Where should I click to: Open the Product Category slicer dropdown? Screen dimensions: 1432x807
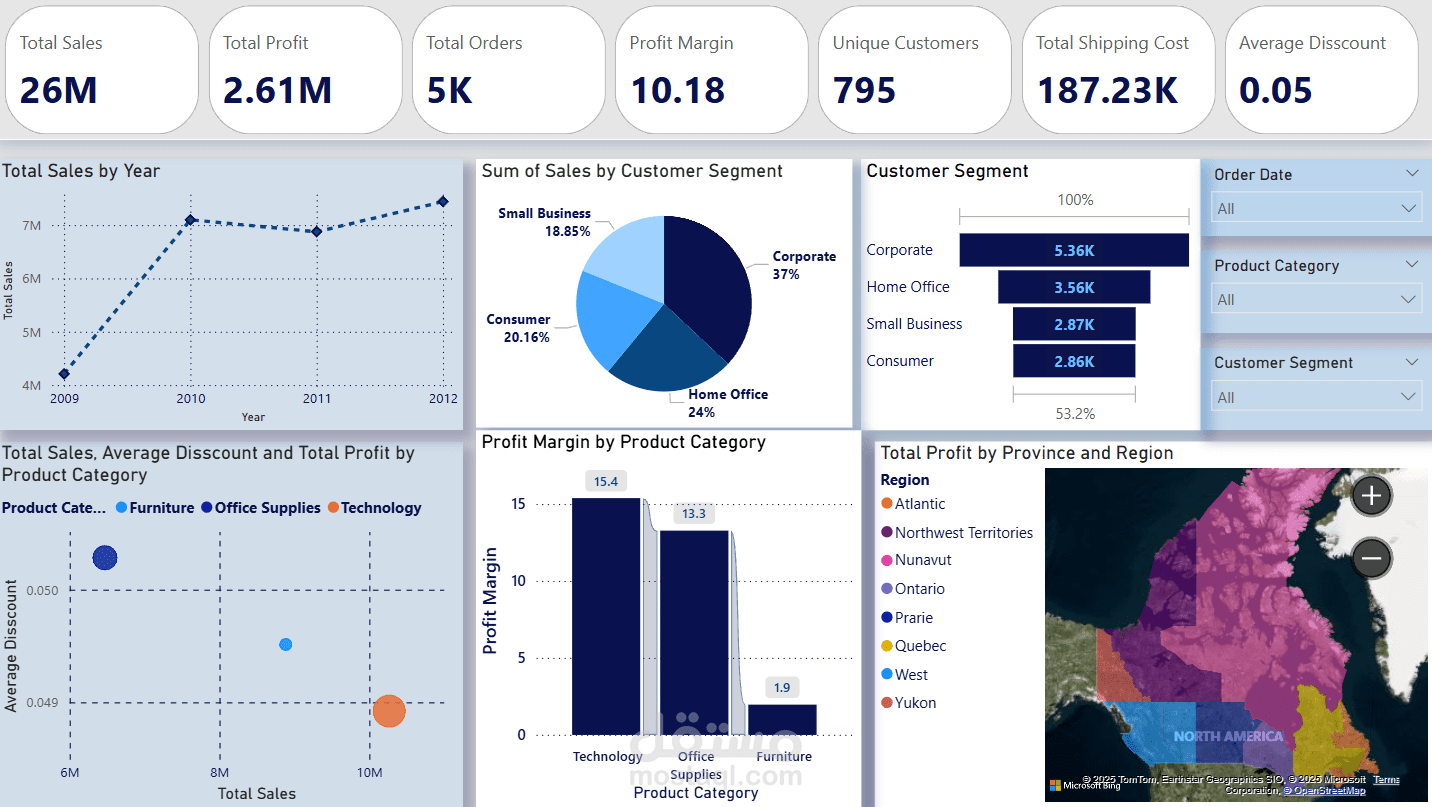pyautogui.click(x=1316, y=299)
